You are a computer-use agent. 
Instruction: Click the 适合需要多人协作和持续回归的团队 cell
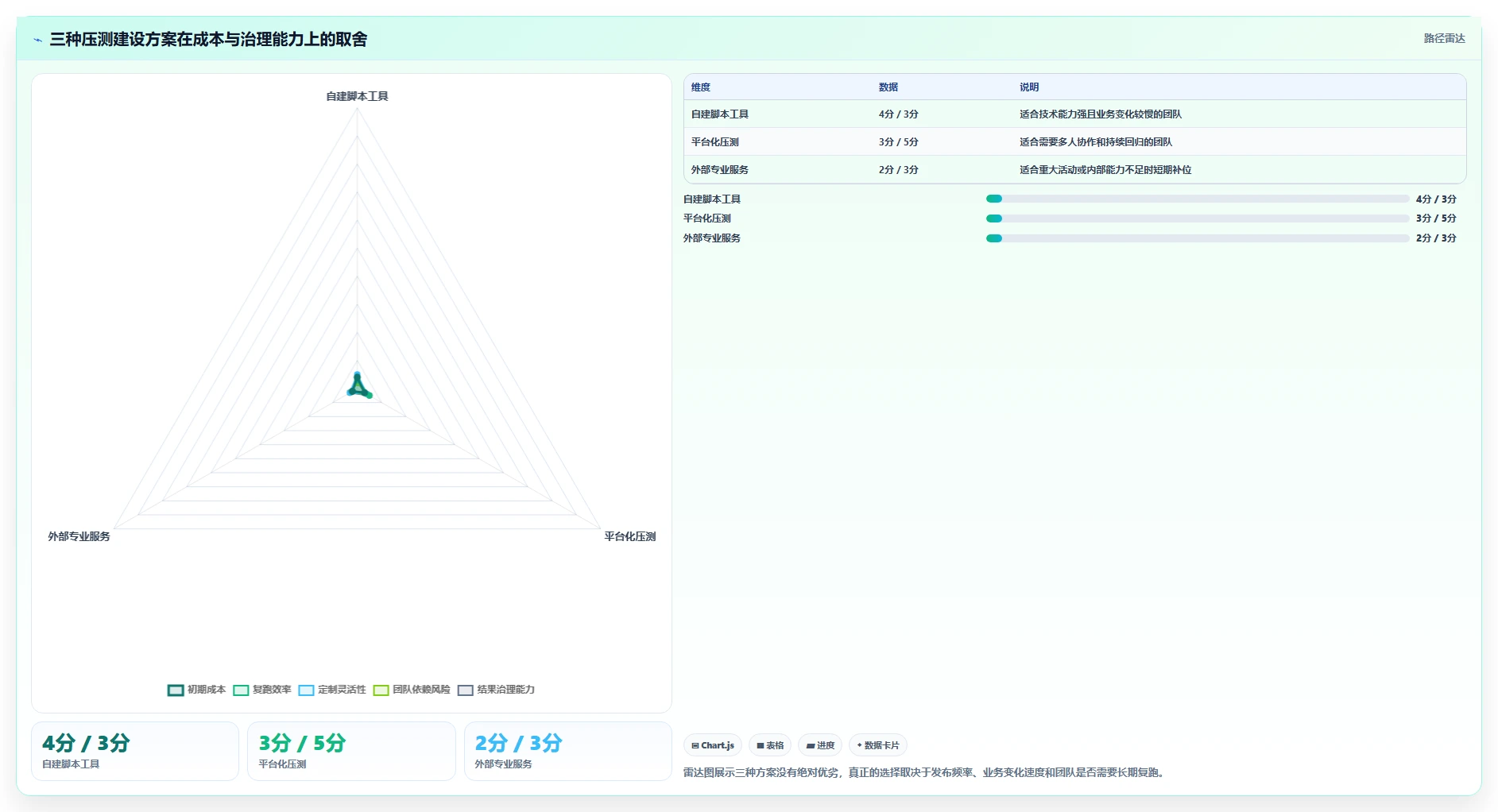coord(1096,142)
